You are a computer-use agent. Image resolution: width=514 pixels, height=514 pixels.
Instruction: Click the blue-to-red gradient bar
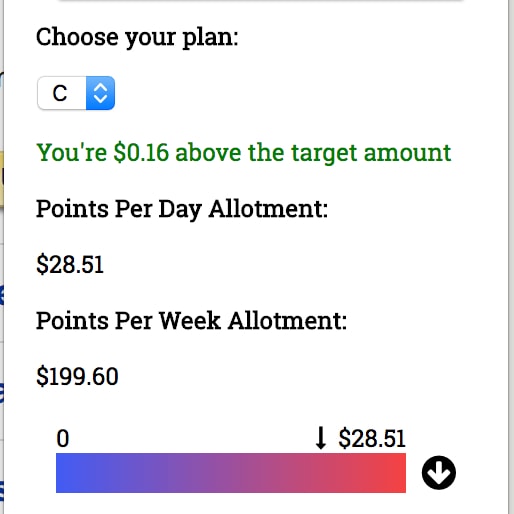point(231,473)
